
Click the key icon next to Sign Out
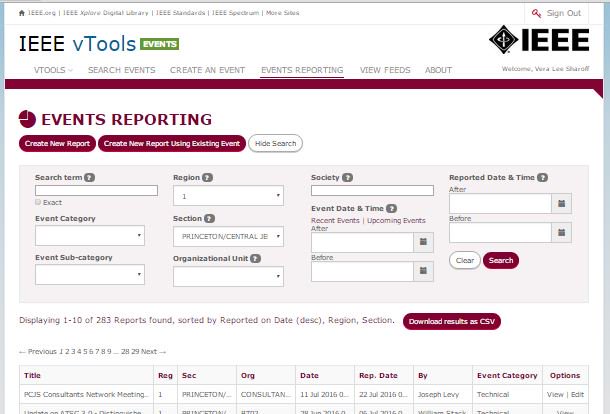[x=536, y=13]
